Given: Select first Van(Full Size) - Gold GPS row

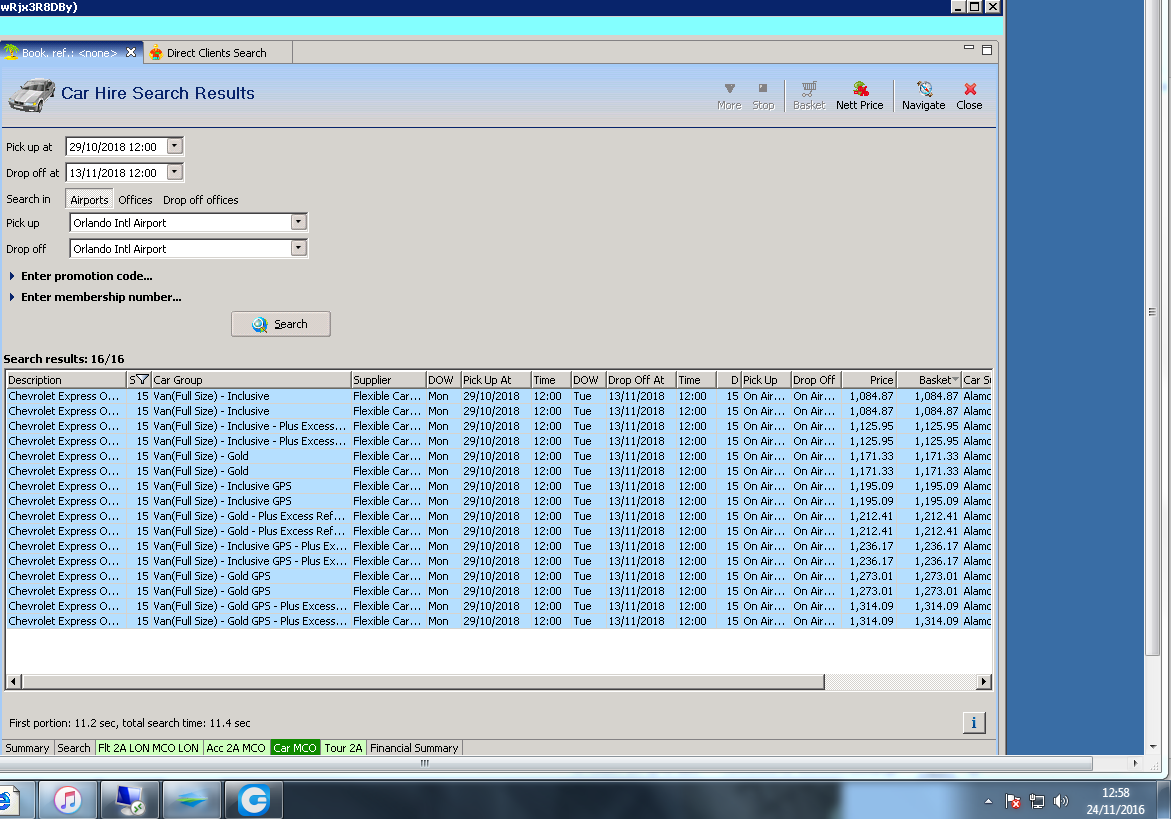Looking at the screenshot, I should (499, 576).
